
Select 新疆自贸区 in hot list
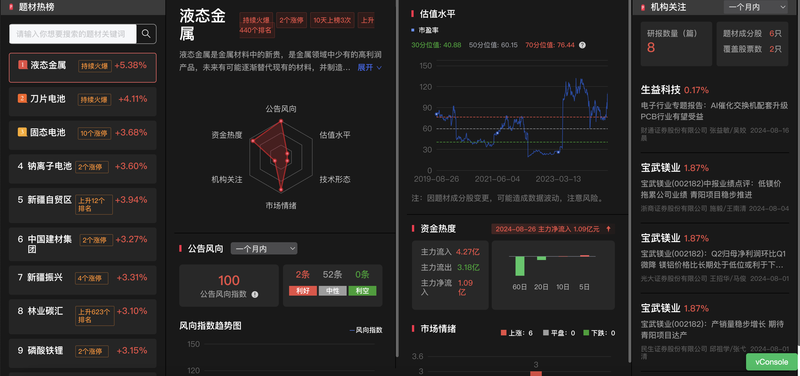83,206
